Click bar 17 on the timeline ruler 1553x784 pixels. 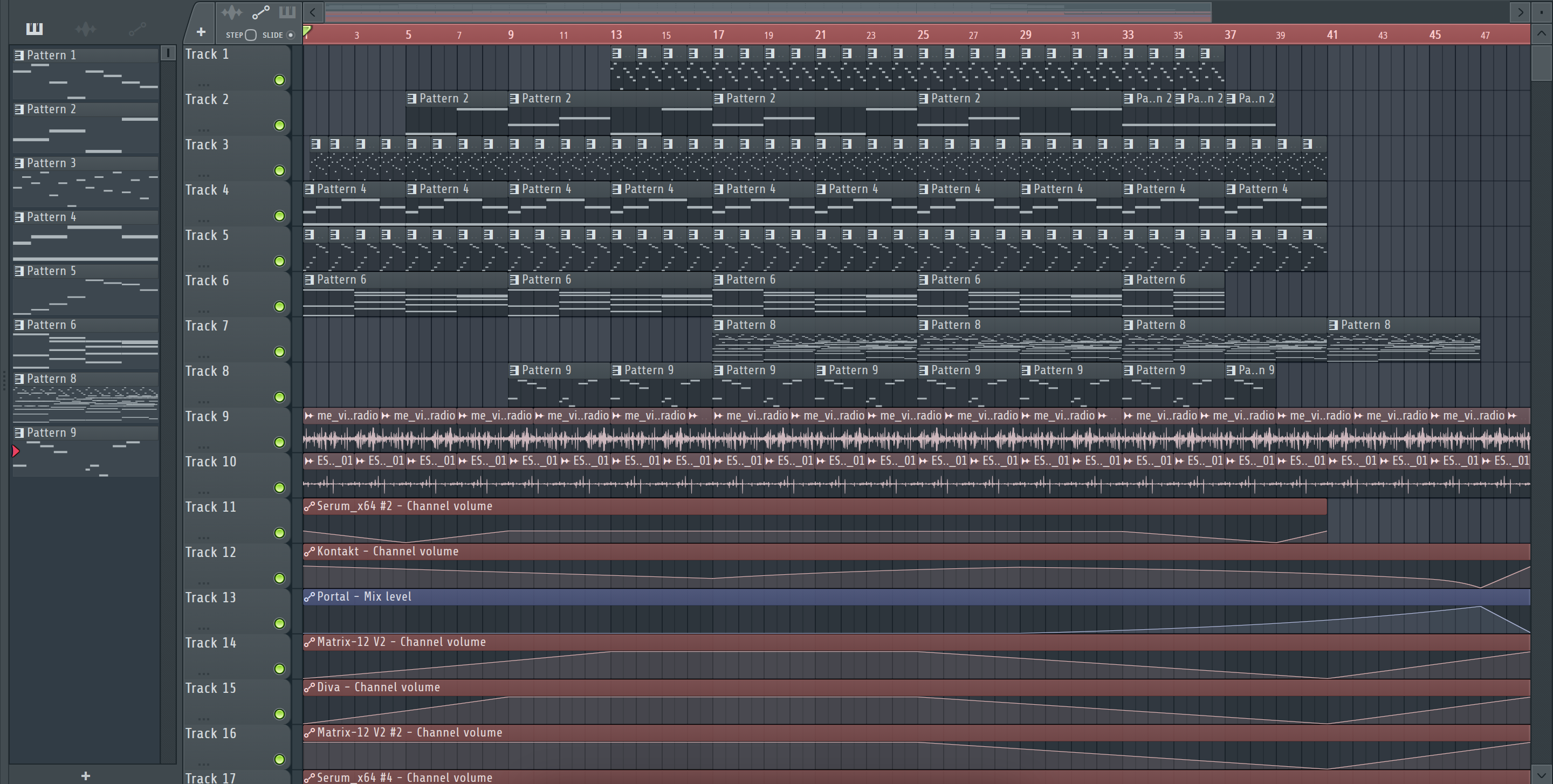point(718,35)
